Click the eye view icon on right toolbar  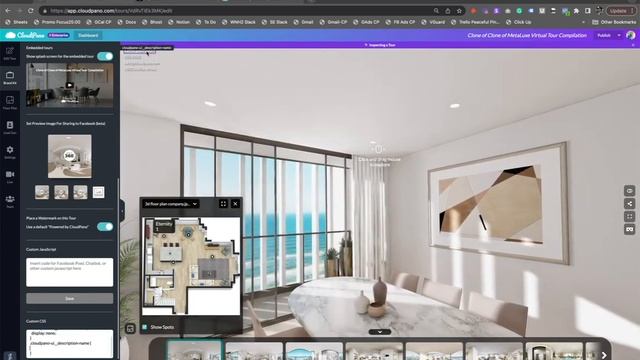[629, 191]
